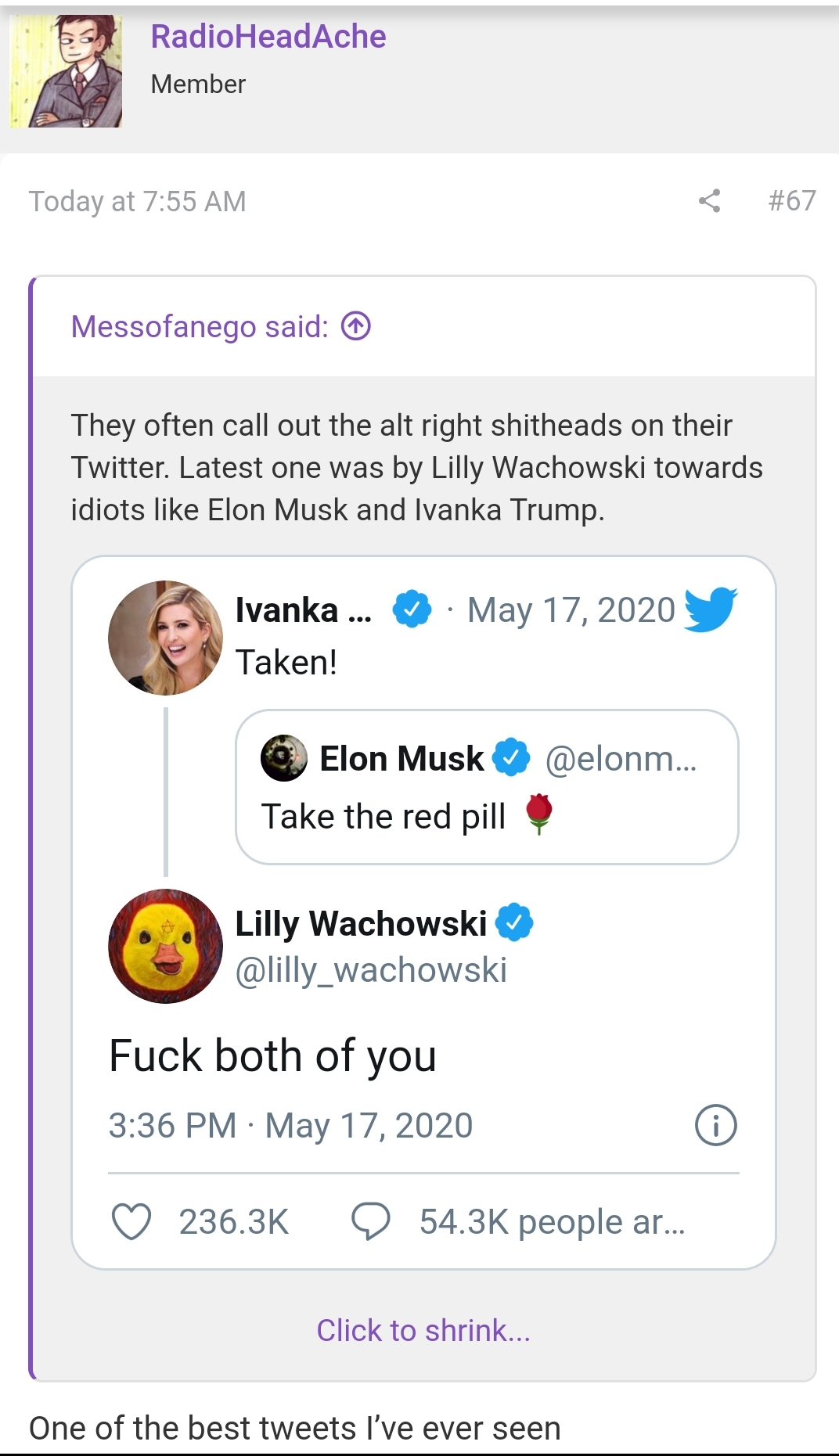Click the Twitter bird logo icon
Viewport: 839px width, 1456px height.
[x=711, y=609]
